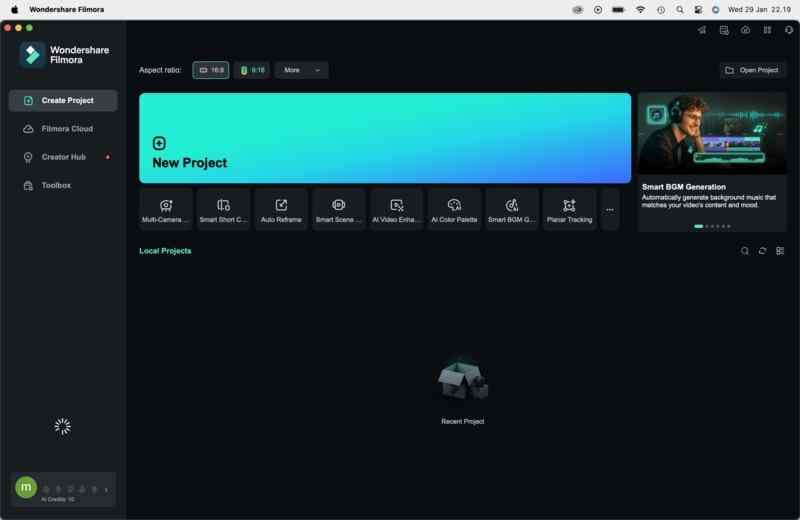The width and height of the screenshot is (800, 520).
Task: Click the Siri icon in menu bar
Action: (716, 9)
